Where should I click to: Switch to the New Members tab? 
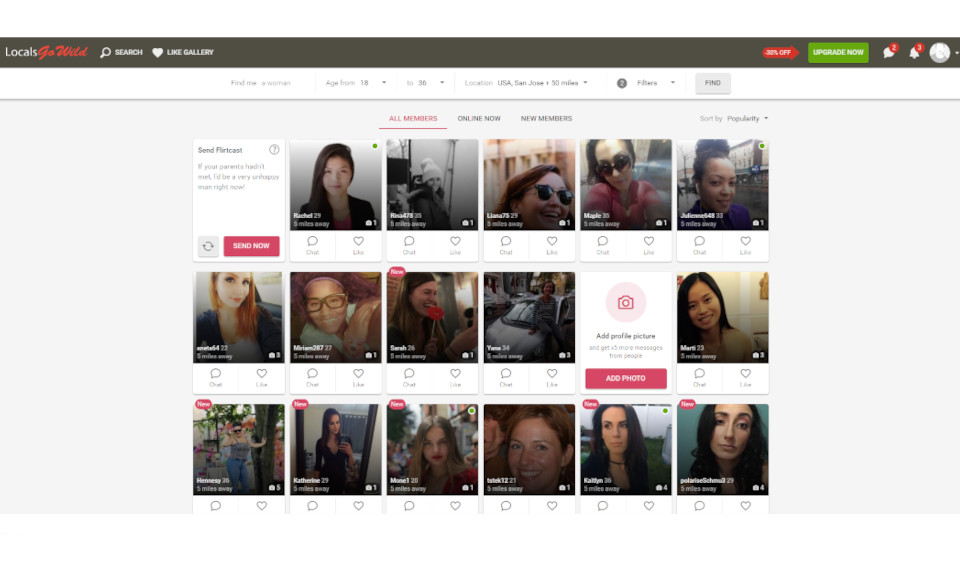click(x=546, y=118)
